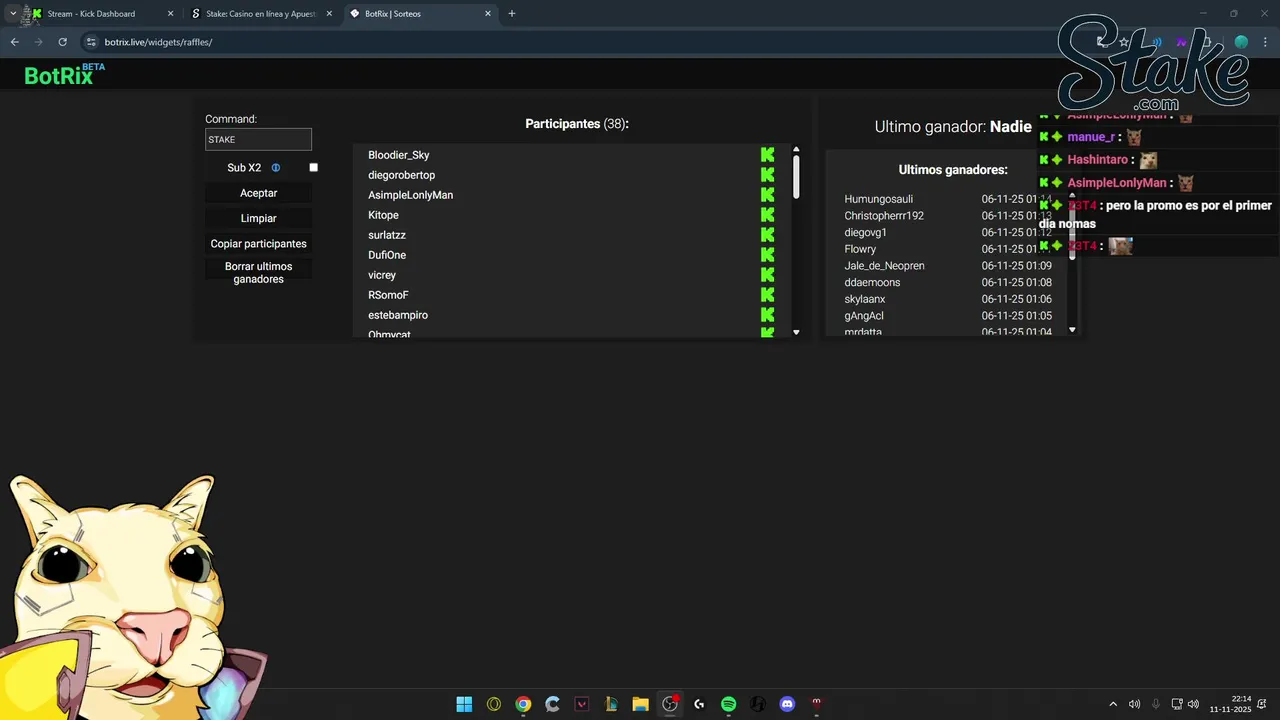Click winner Jale_de_Neopren in the list
This screenshot has width=1280, height=720.
[x=884, y=266]
